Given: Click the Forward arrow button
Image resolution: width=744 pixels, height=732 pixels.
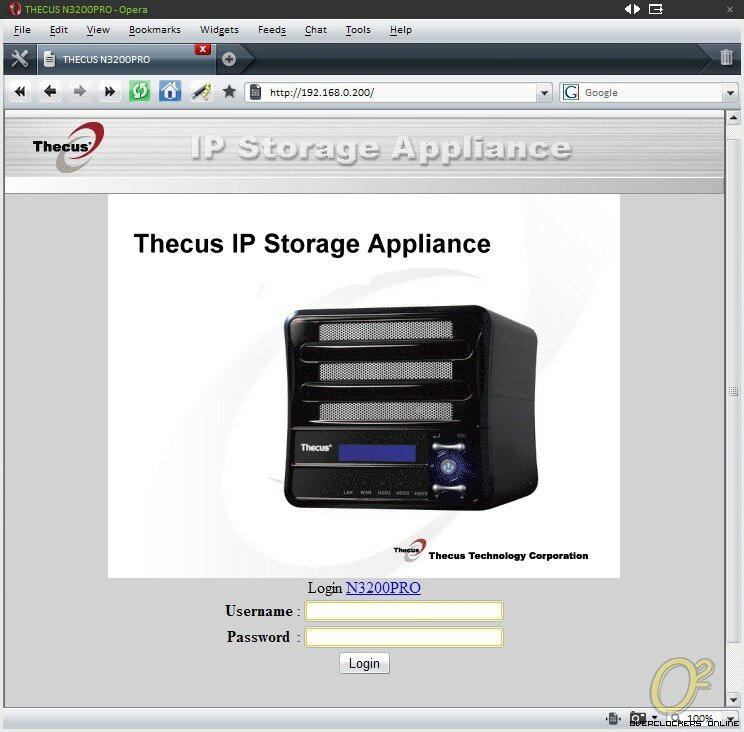Looking at the screenshot, I should (80, 92).
